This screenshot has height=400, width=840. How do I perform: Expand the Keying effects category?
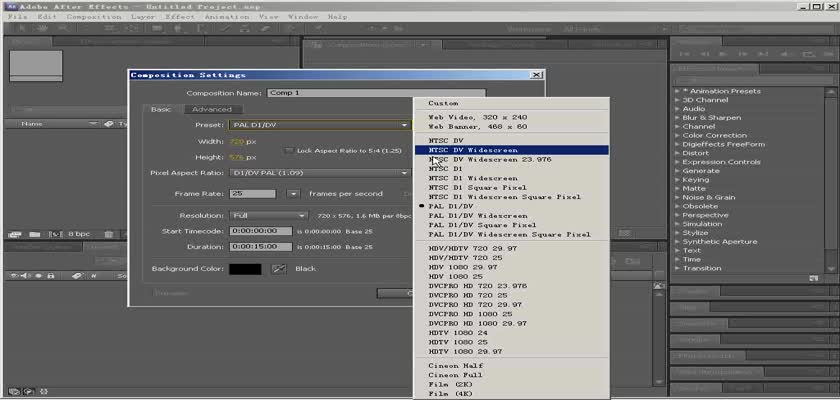(x=678, y=180)
